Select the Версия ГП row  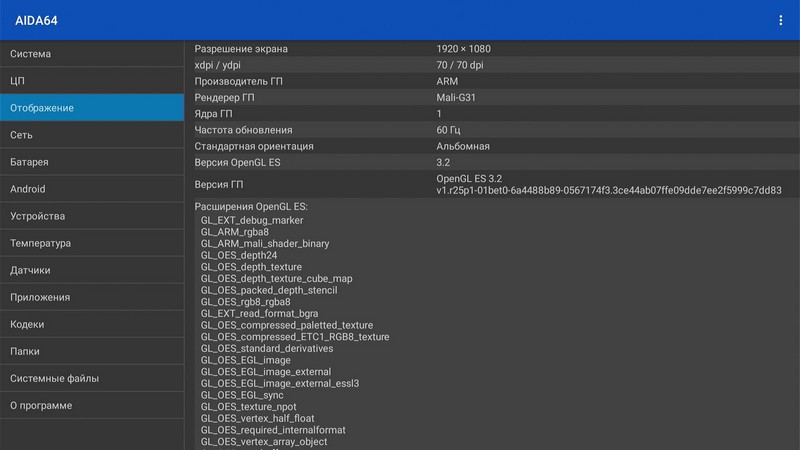(492, 184)
